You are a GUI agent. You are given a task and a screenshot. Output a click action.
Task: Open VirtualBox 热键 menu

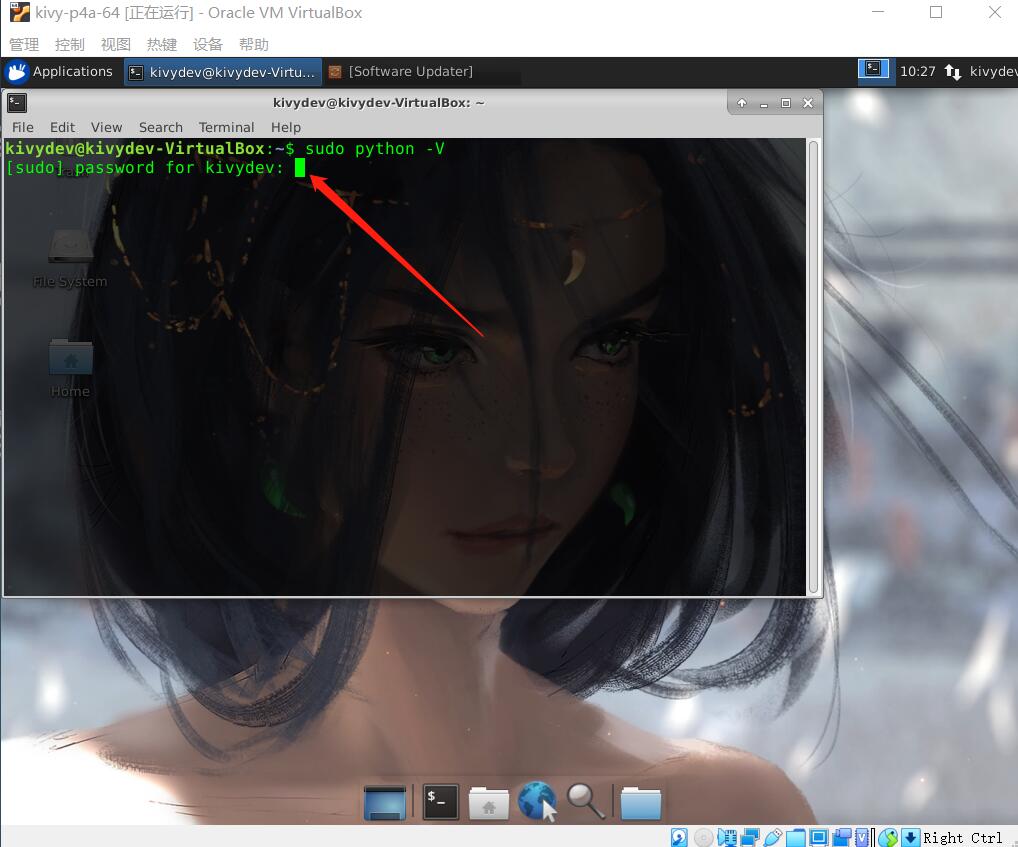162,44
